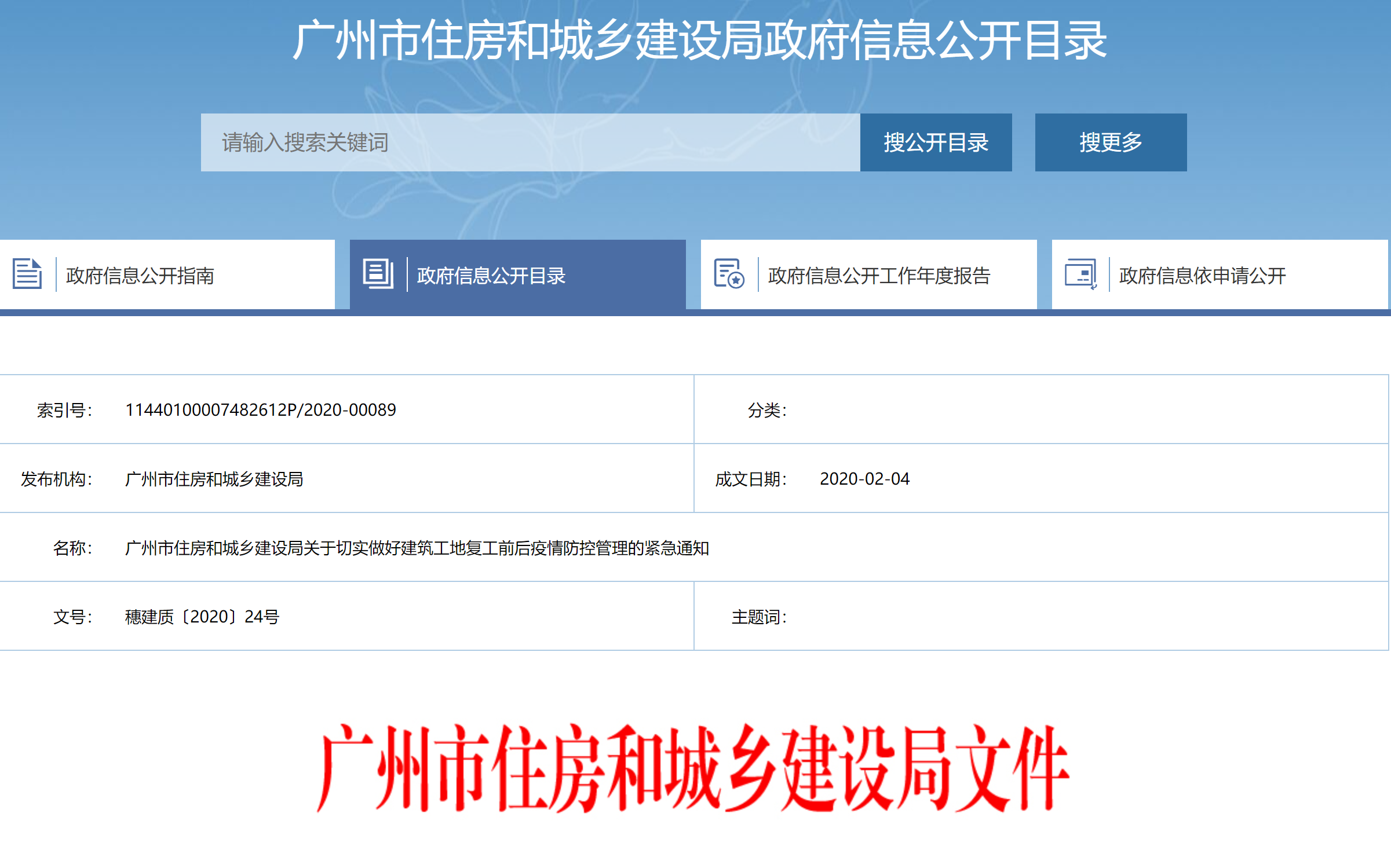The width and height of the screenshot is (1391, 868).
Task: Click the 主题词 field label
Action: pos(758,617)
